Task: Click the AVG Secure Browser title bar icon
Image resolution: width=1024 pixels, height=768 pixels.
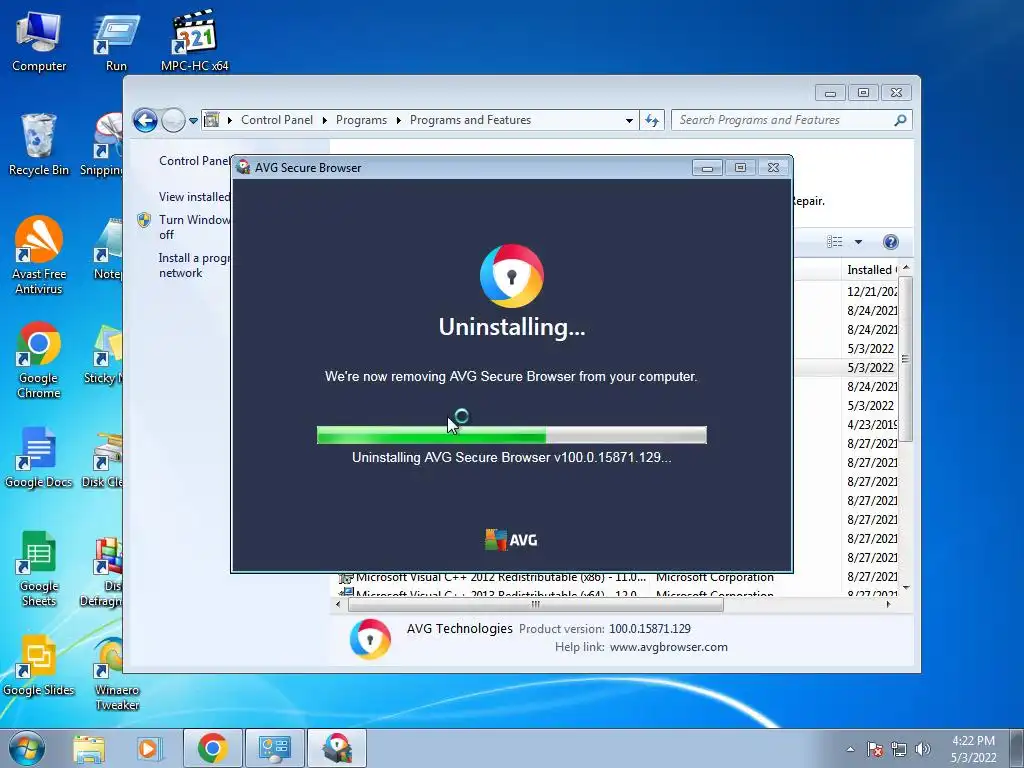Action: (x=244, y=167)
